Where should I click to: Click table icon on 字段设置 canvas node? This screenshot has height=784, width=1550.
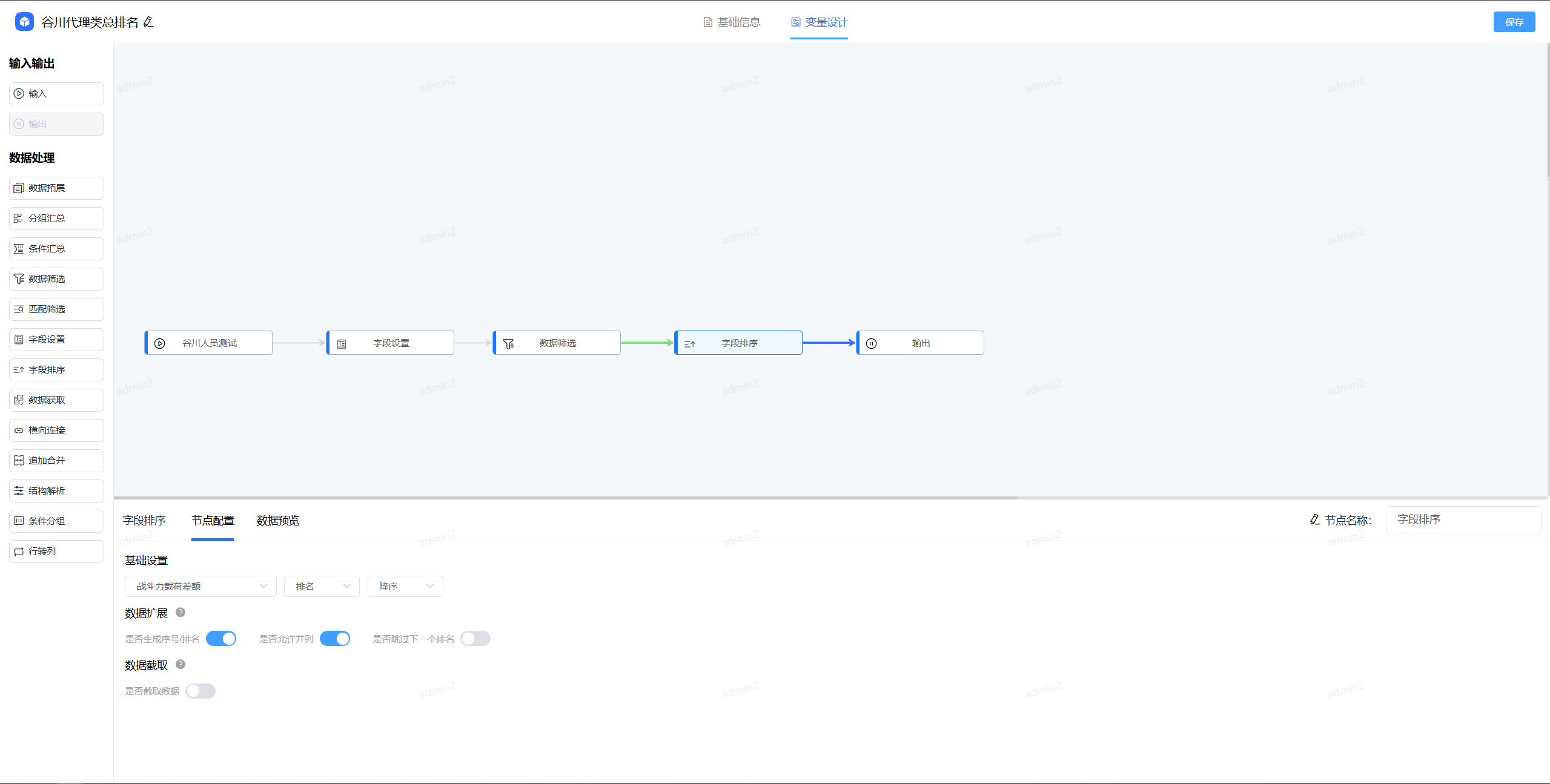tap(342, 343)
